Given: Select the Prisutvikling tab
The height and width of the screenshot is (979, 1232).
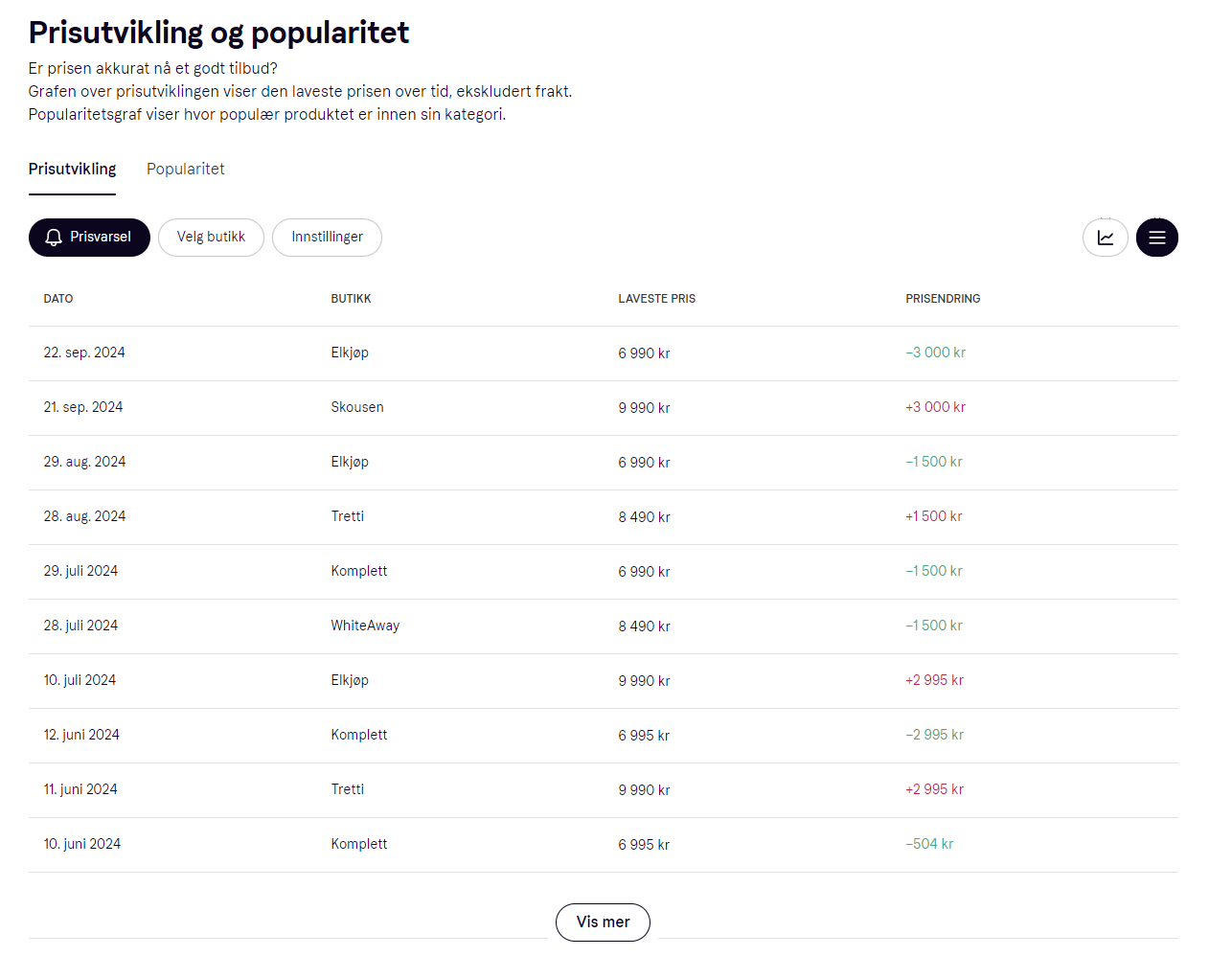Looking at the screenshot, I should coord(72,169).
